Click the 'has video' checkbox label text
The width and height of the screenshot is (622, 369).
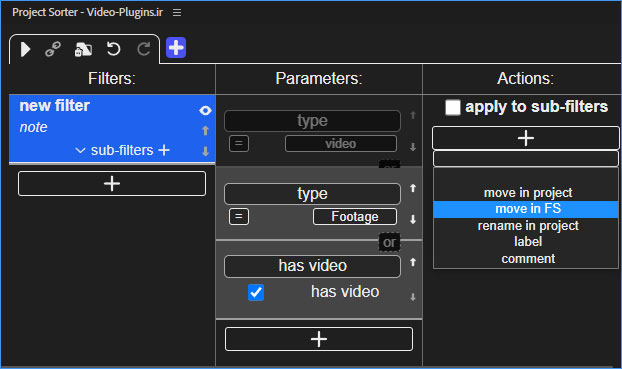[345, 292]
